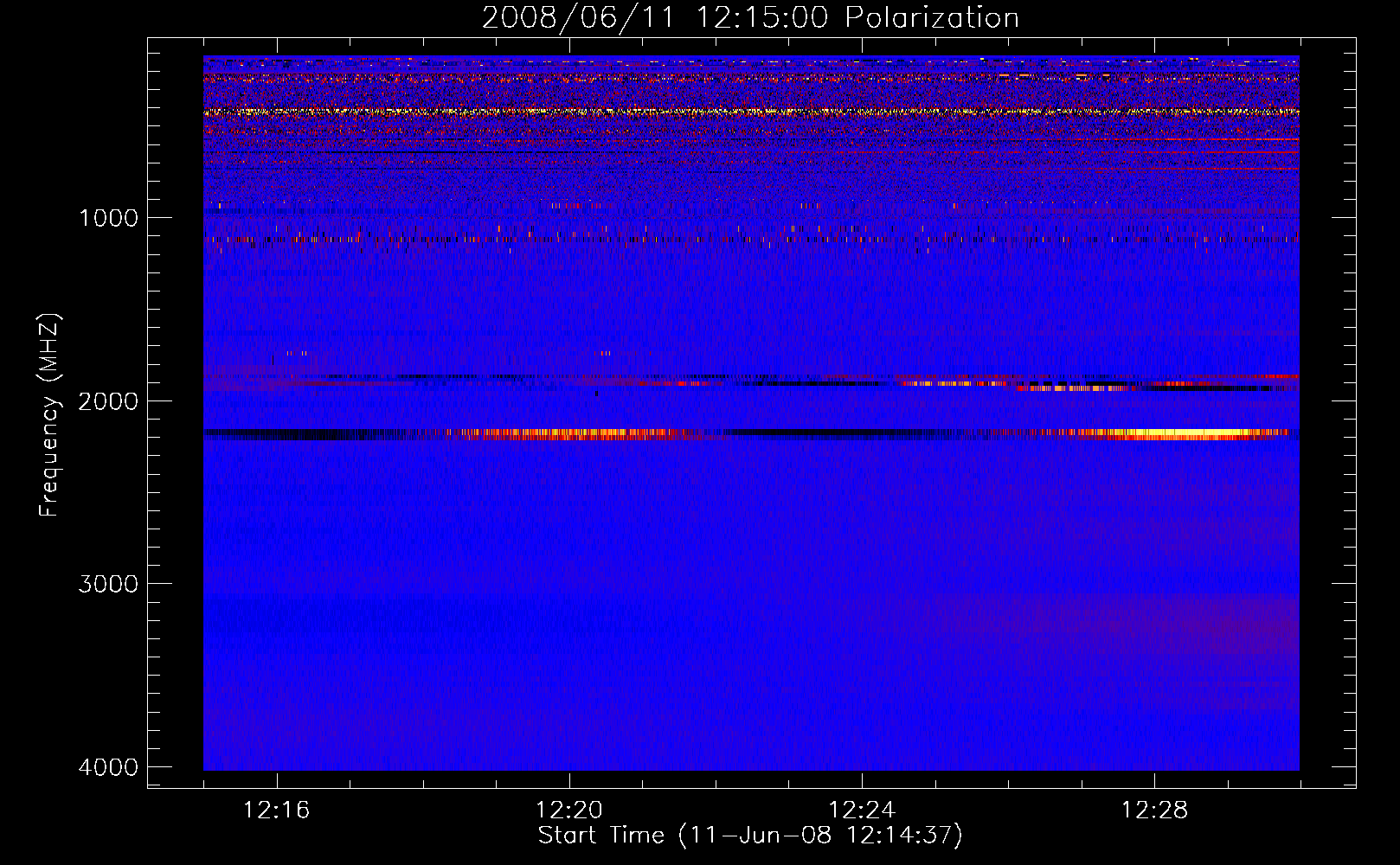Screen dimensions: 1400x865
Task: Click the 1000 frequency tick label
Action: [108, 217]
